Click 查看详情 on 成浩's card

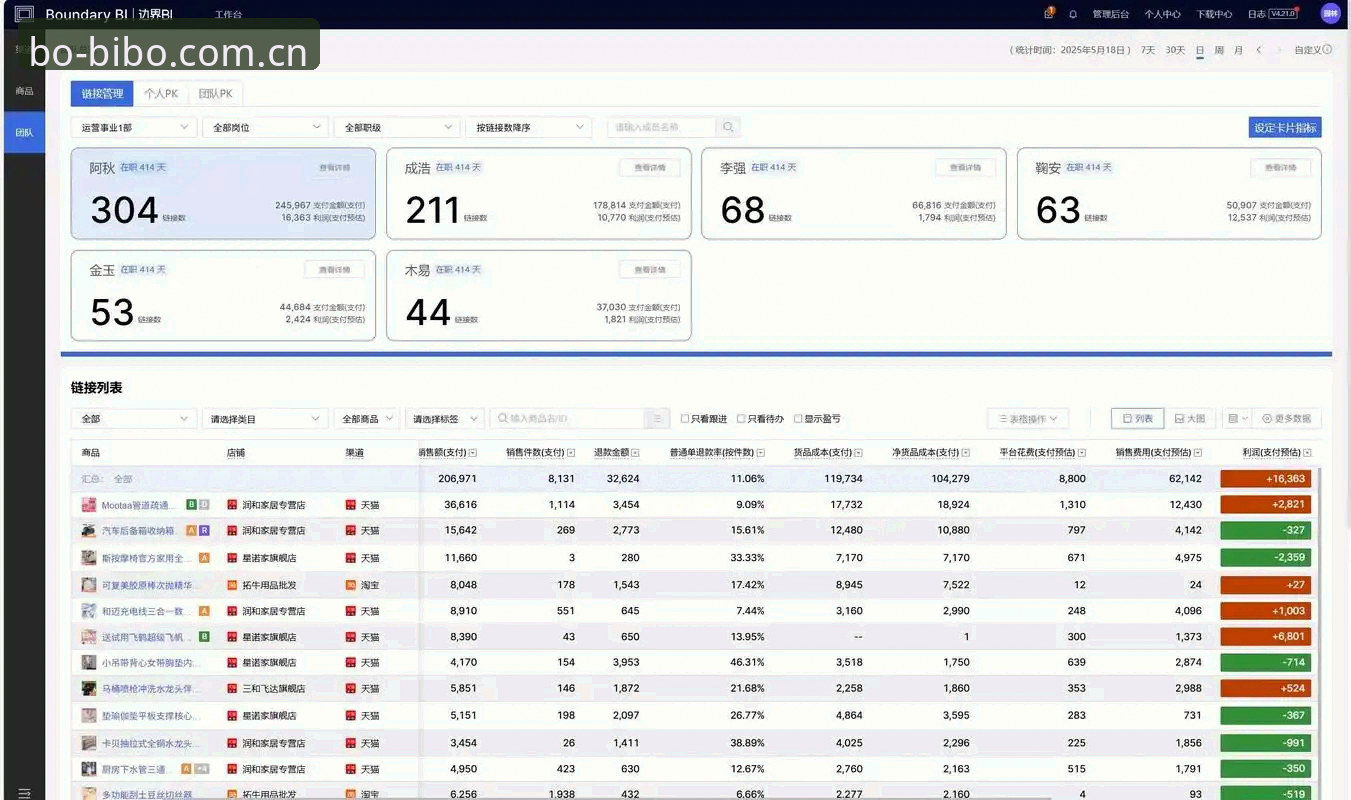[650, 167]
